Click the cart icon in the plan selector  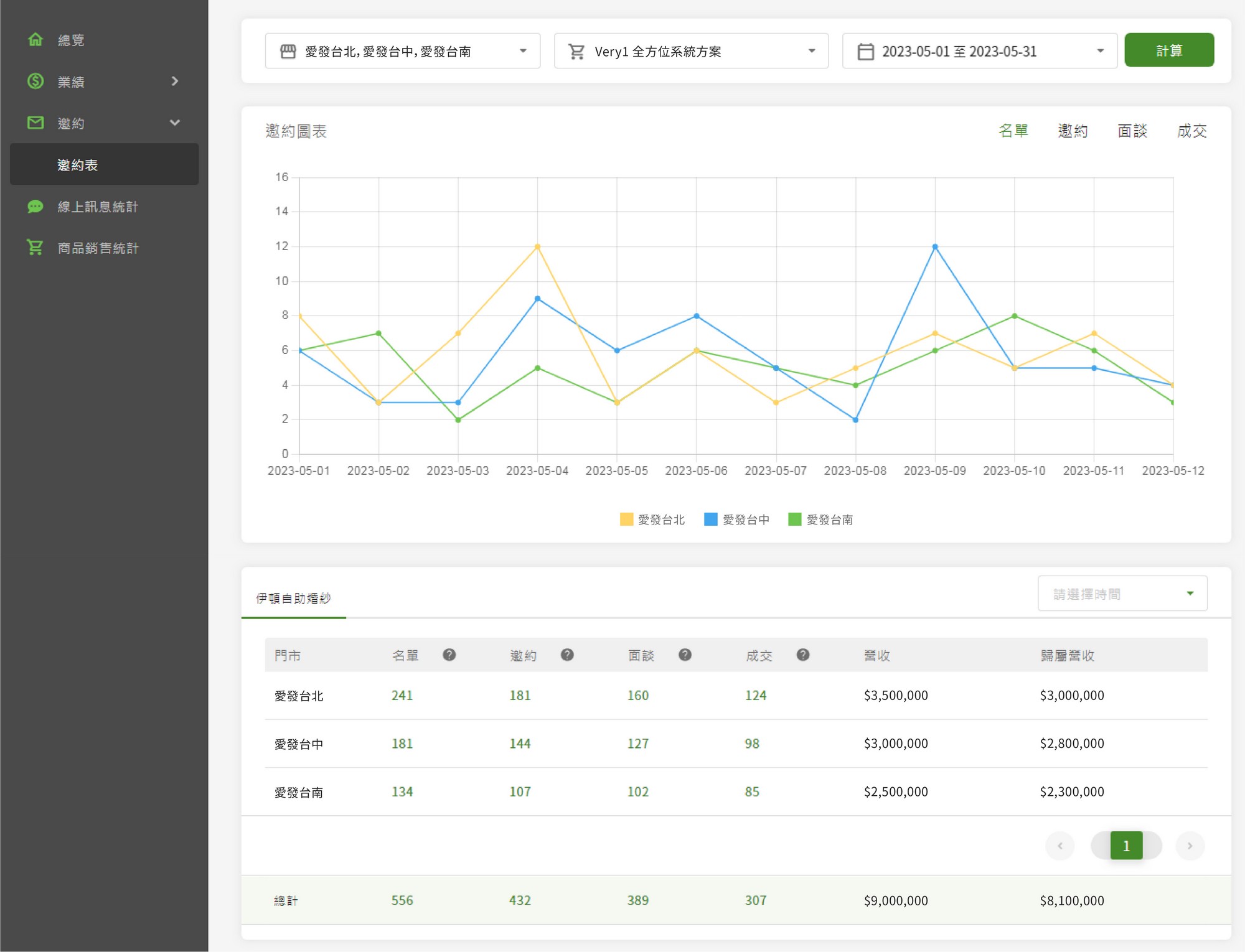click(x=577, y=51)
